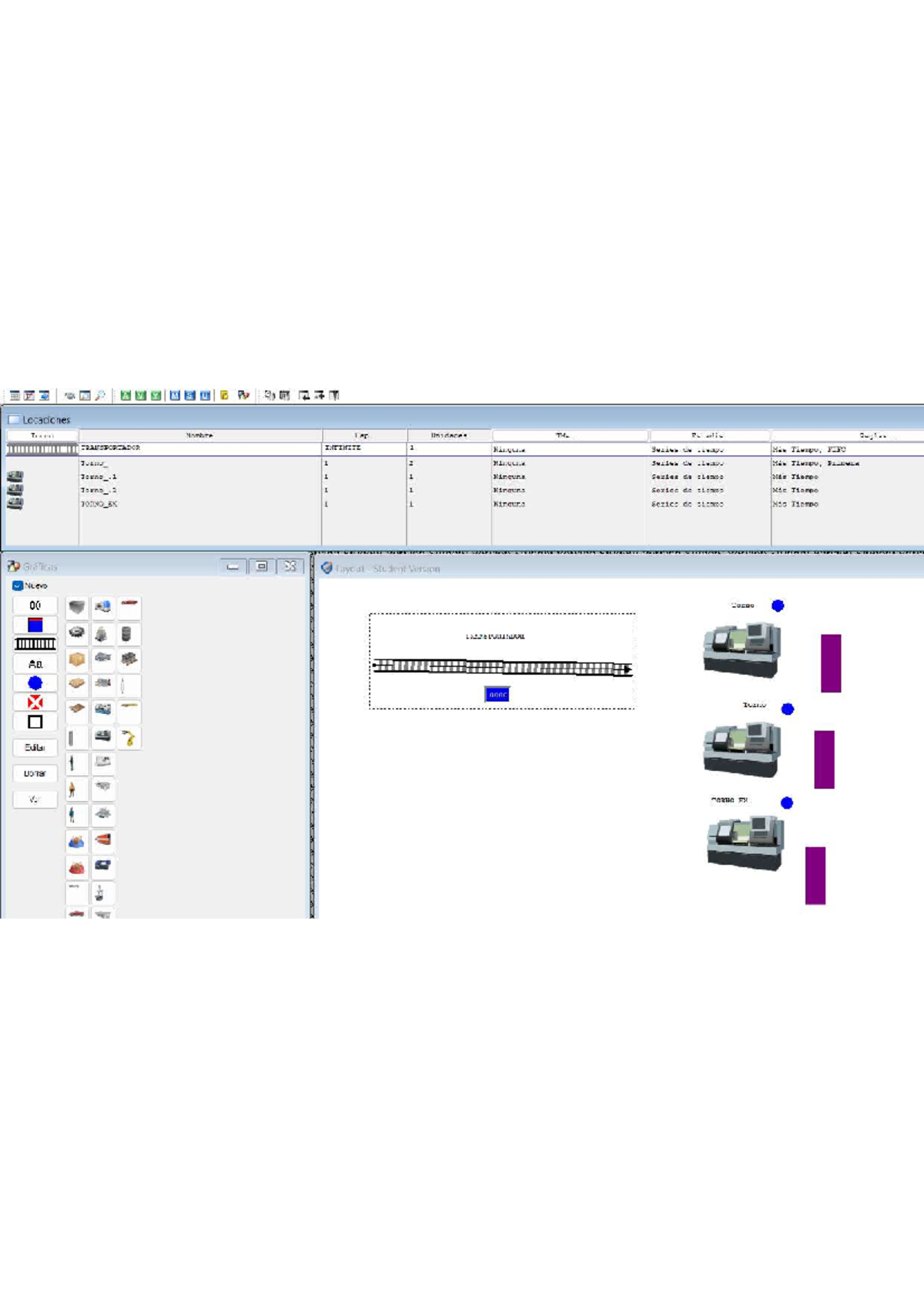
Task: Pick the cardboard box graphic from library
Action: coord(76,659)
